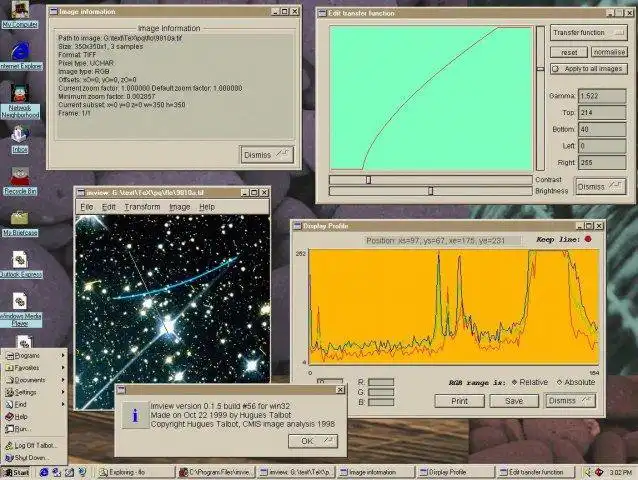This screenshot has height=480, width=638.
Task: Toggle the Keep line red indicator
Action: click(x=588, y=239)
